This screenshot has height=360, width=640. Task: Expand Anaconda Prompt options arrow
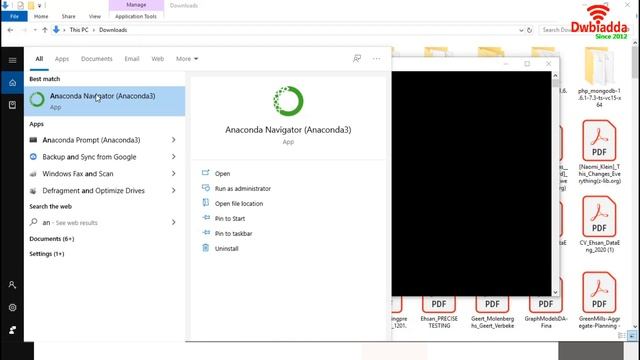pos(173,140)
